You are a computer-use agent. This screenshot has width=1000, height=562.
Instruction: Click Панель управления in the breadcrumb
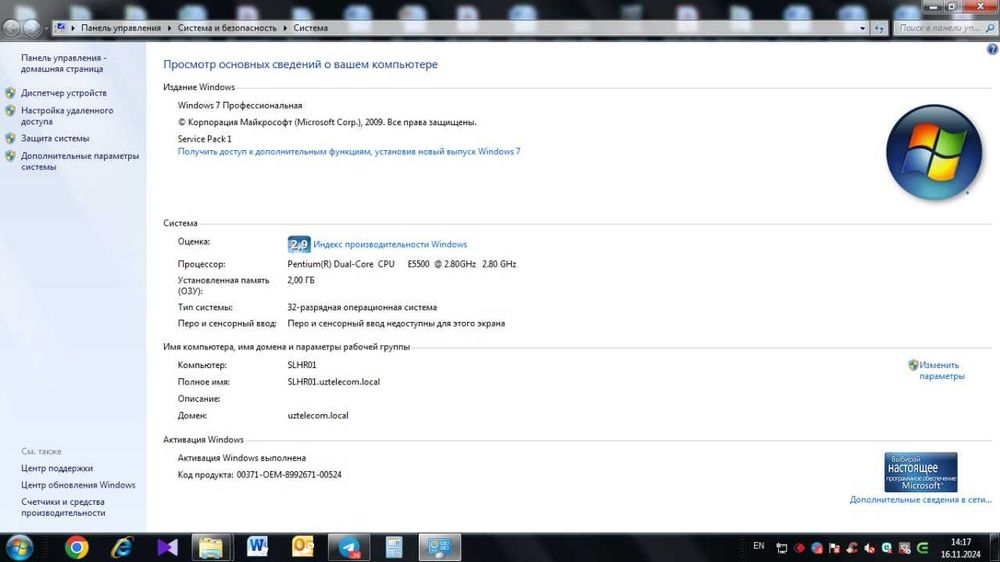point(121,28)
